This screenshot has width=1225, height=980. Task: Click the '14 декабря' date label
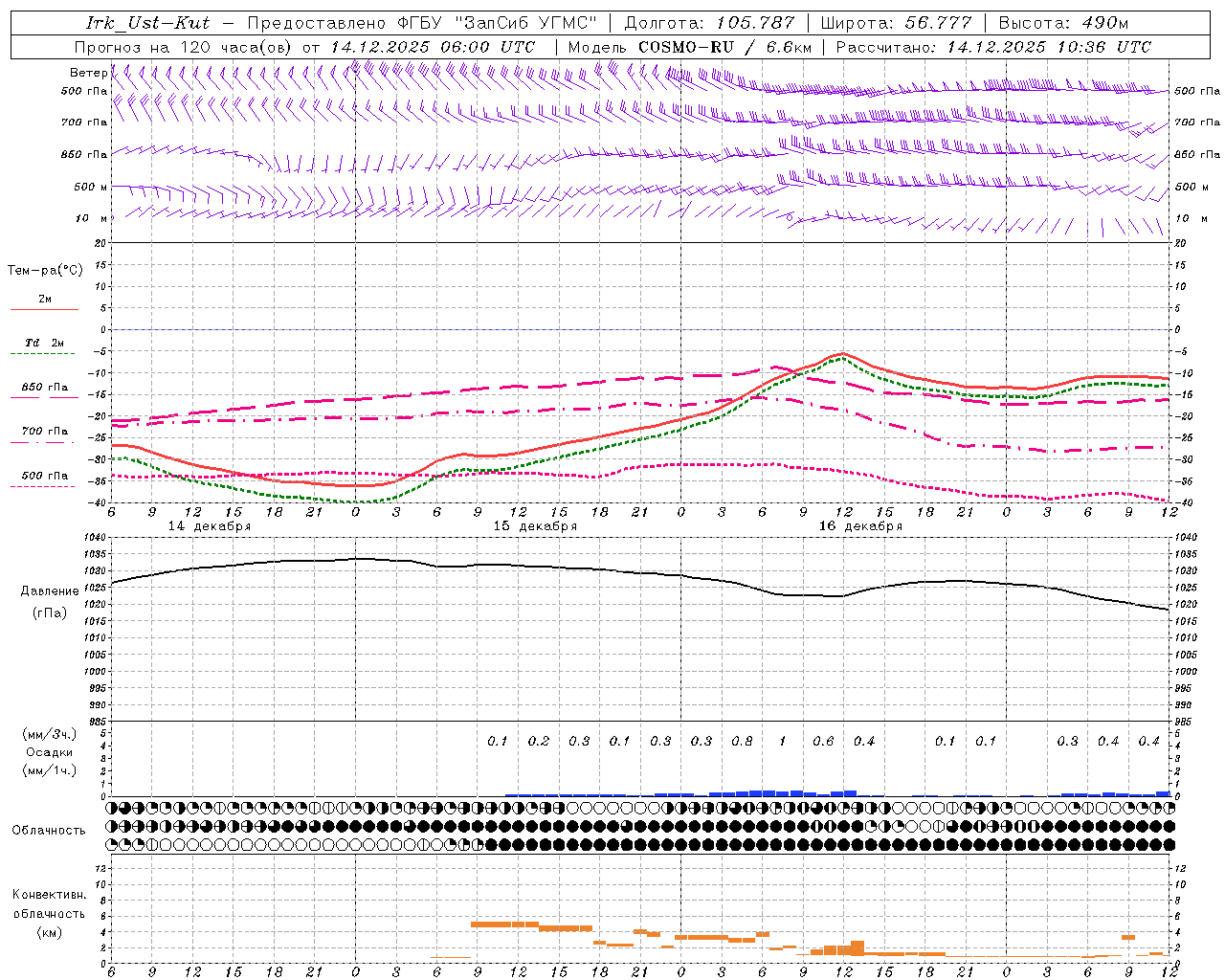point(210,526)
